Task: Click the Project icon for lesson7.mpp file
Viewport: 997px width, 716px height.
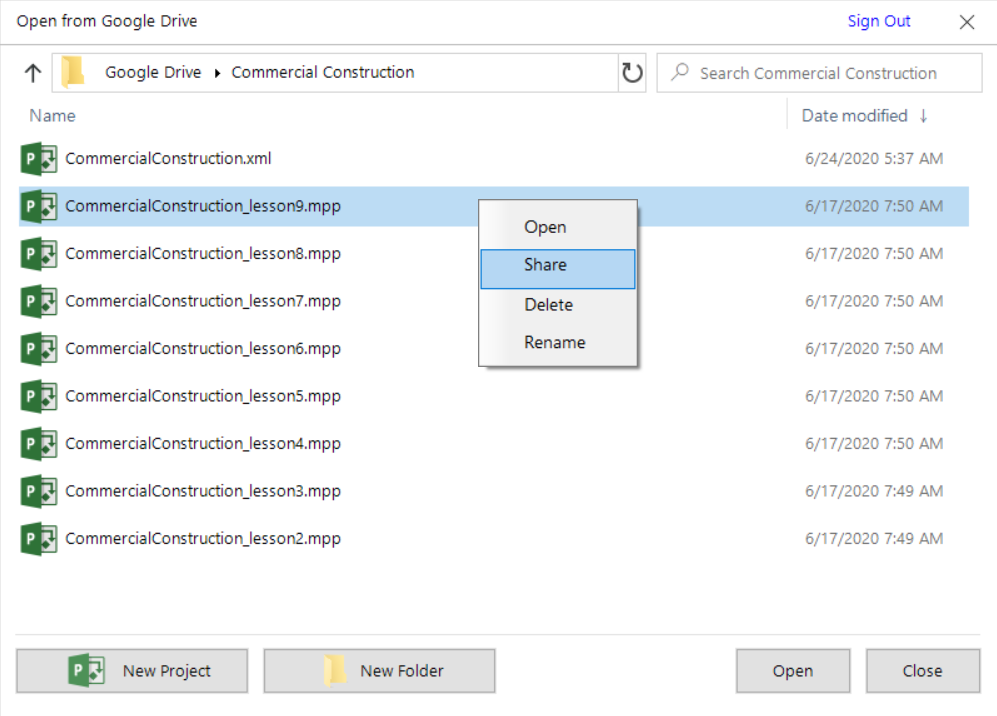Action: 39,301
